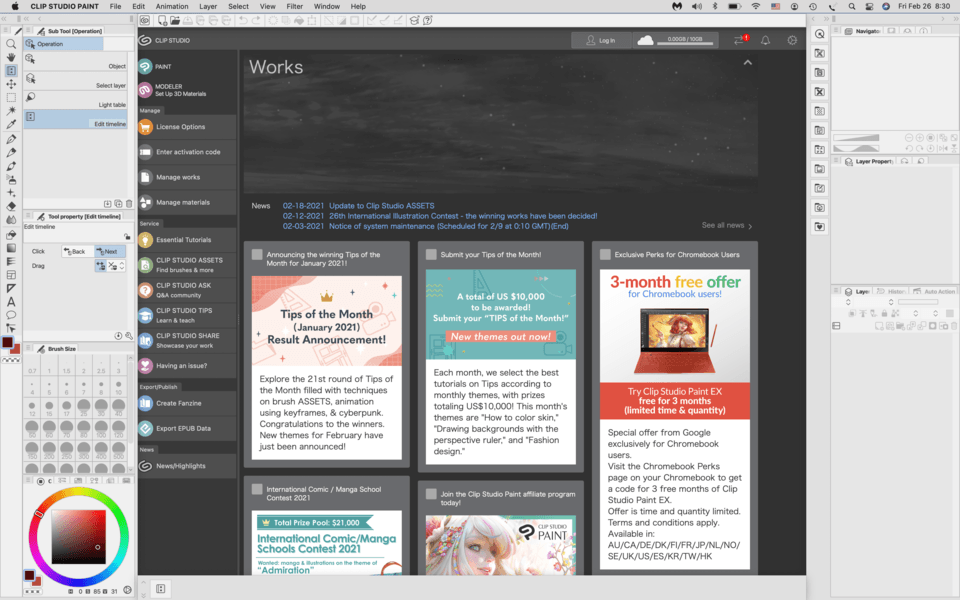This screenshot has height=600, width=960.
Task: Click the cloud storage icon
Action: coord(646,40)
